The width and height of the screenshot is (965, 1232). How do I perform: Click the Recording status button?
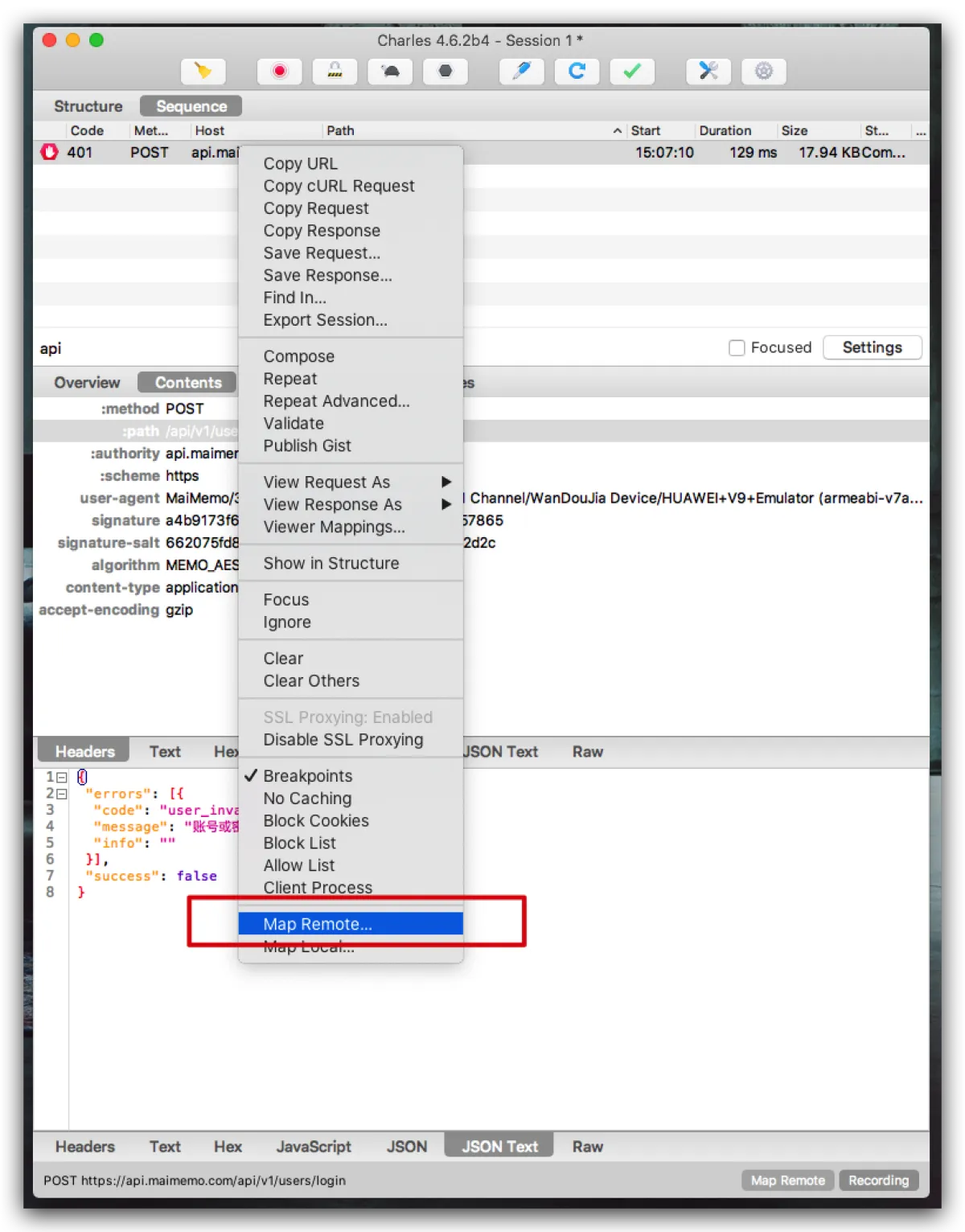(878, 1180)
